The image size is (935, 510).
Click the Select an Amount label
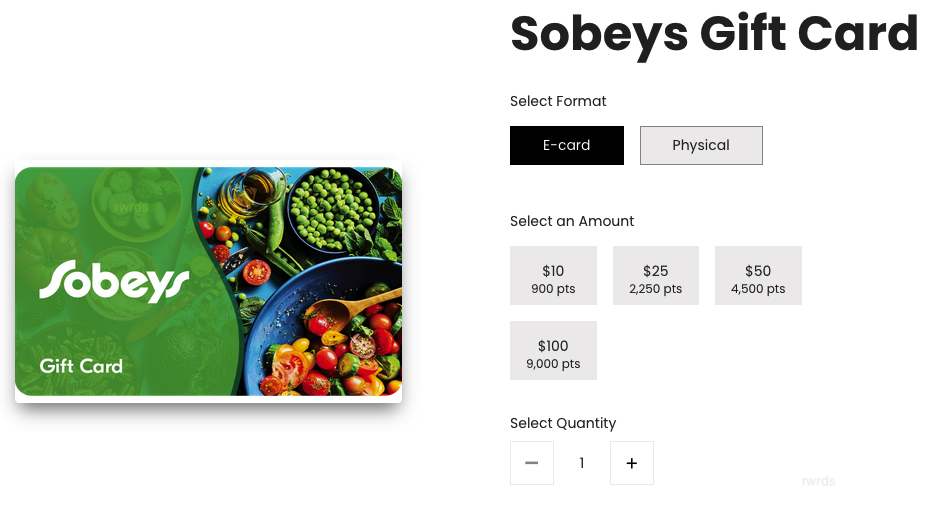coord(572,221)
